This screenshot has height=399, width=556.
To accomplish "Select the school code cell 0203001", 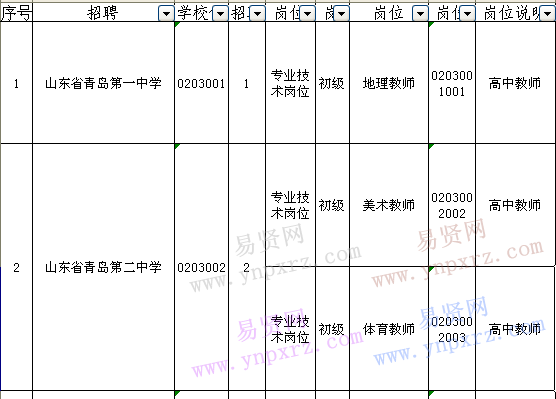I will pos(201,83).
